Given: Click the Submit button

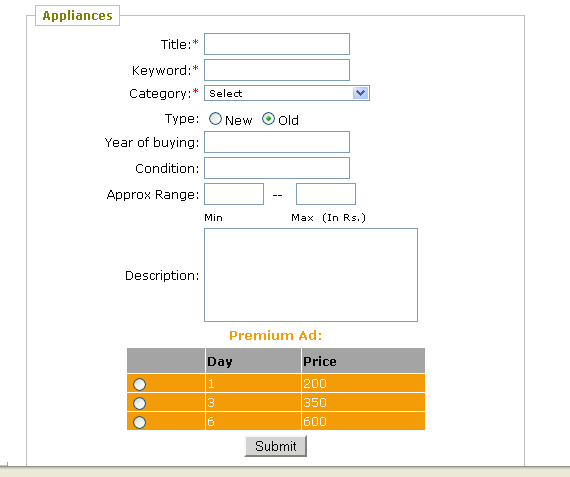Looking at the screenshot, I should [x=276, y=446].
